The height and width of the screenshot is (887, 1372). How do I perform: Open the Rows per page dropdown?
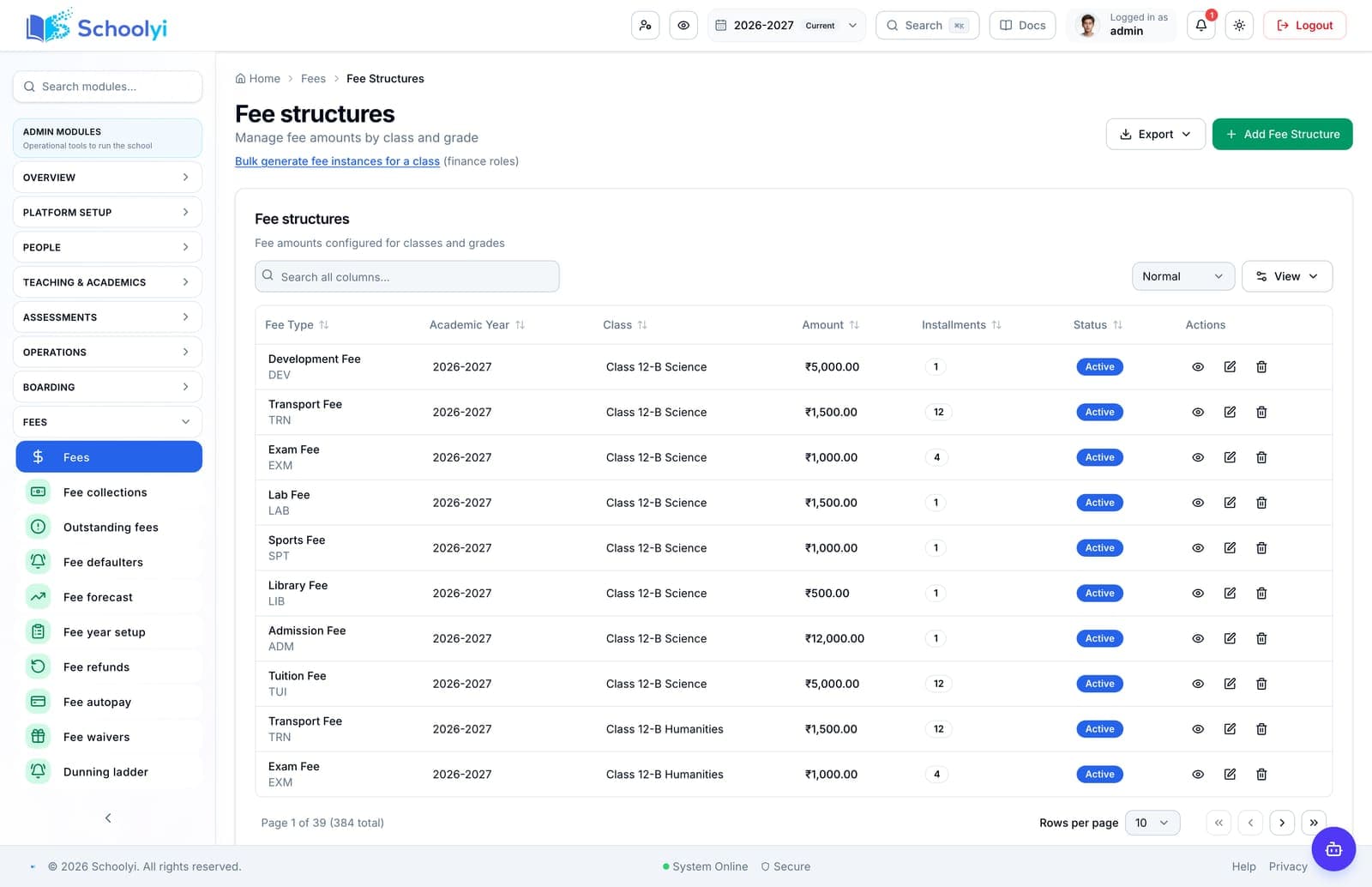point(1152,823)
